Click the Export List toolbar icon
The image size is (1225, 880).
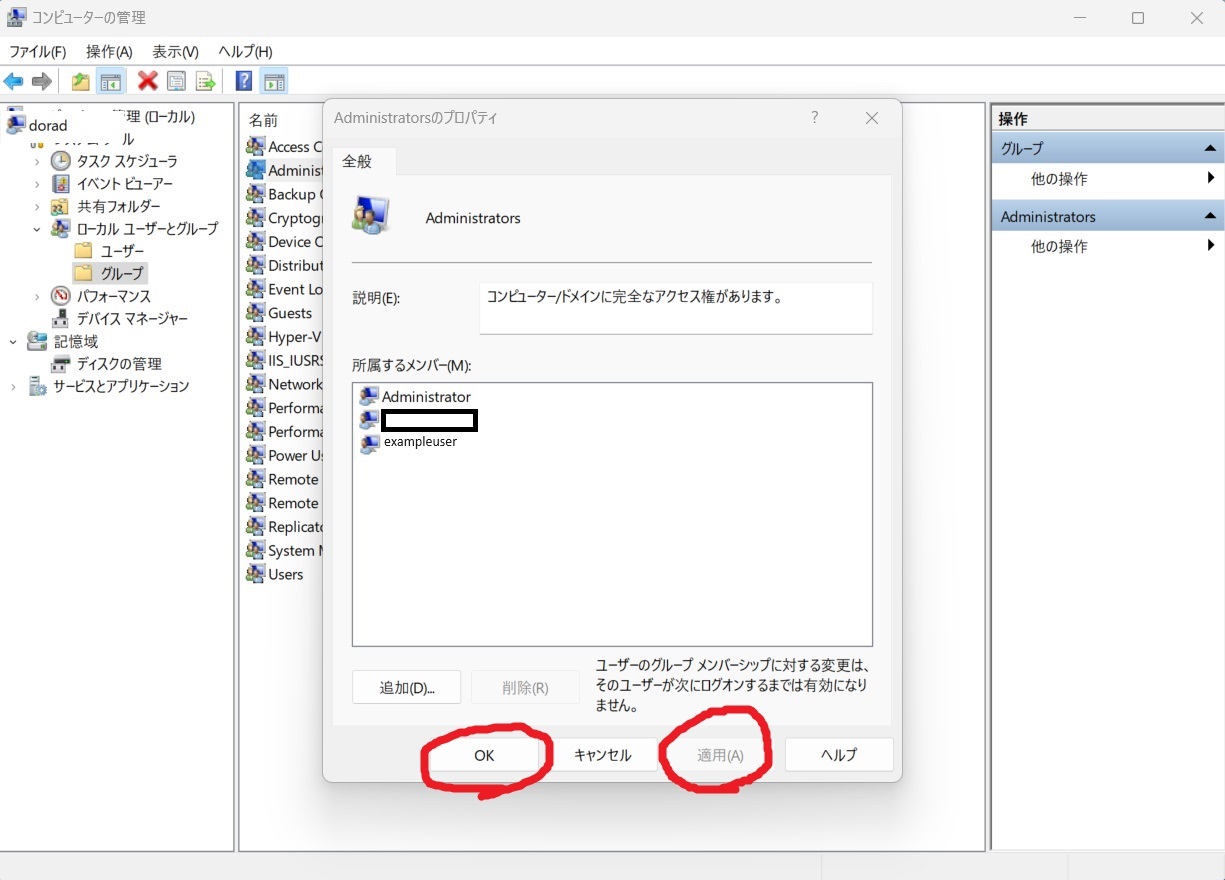pos(206,82)
